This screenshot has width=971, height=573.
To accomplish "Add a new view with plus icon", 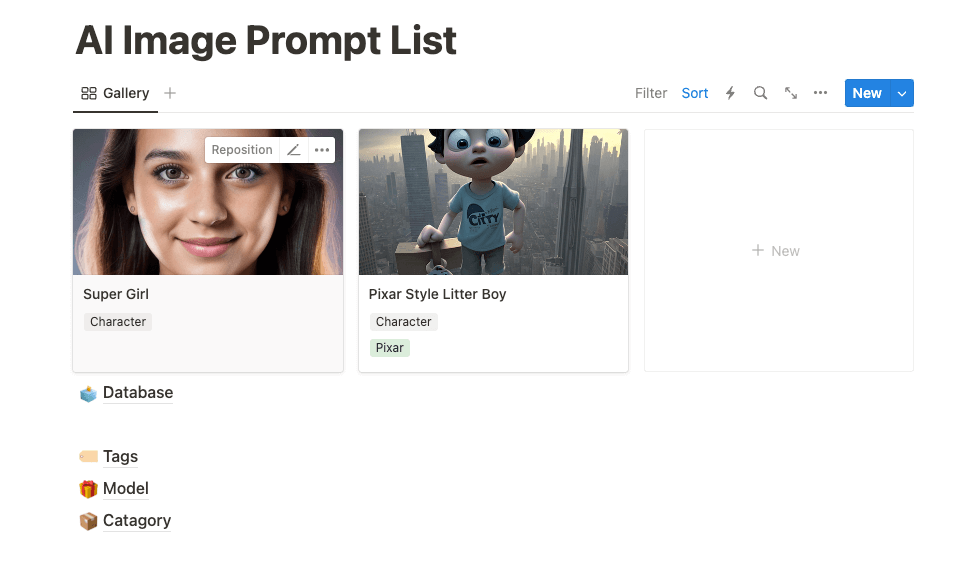I will pos(170,93).
